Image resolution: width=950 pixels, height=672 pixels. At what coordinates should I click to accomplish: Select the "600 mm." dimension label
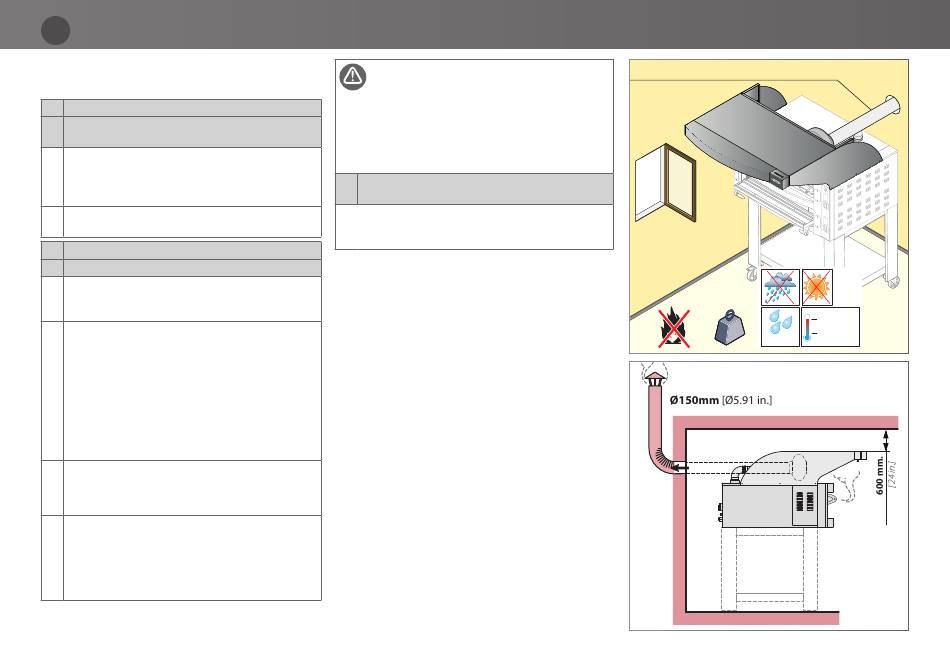coord(880,475)
